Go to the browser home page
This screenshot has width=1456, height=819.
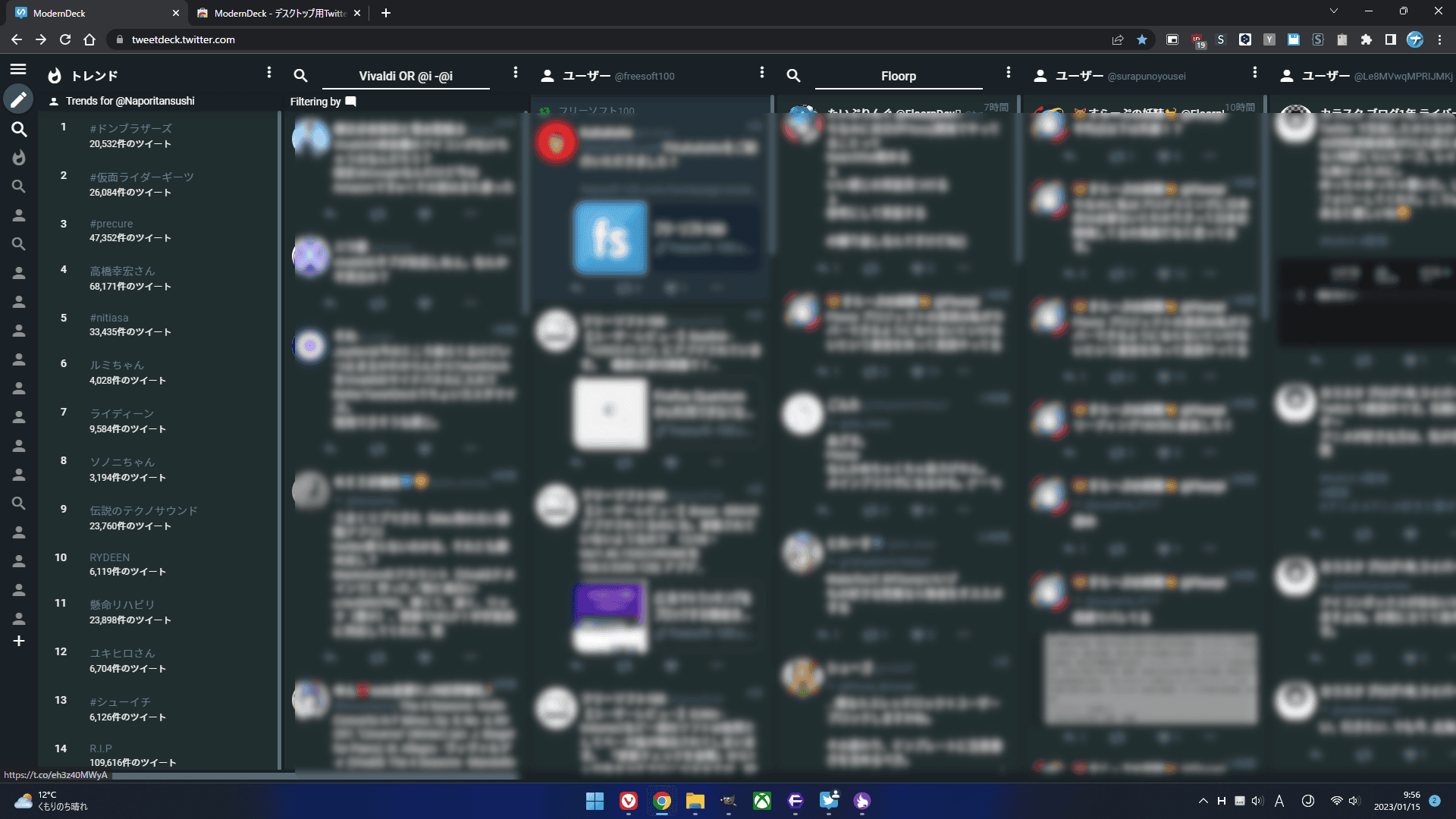coord(89,39)
